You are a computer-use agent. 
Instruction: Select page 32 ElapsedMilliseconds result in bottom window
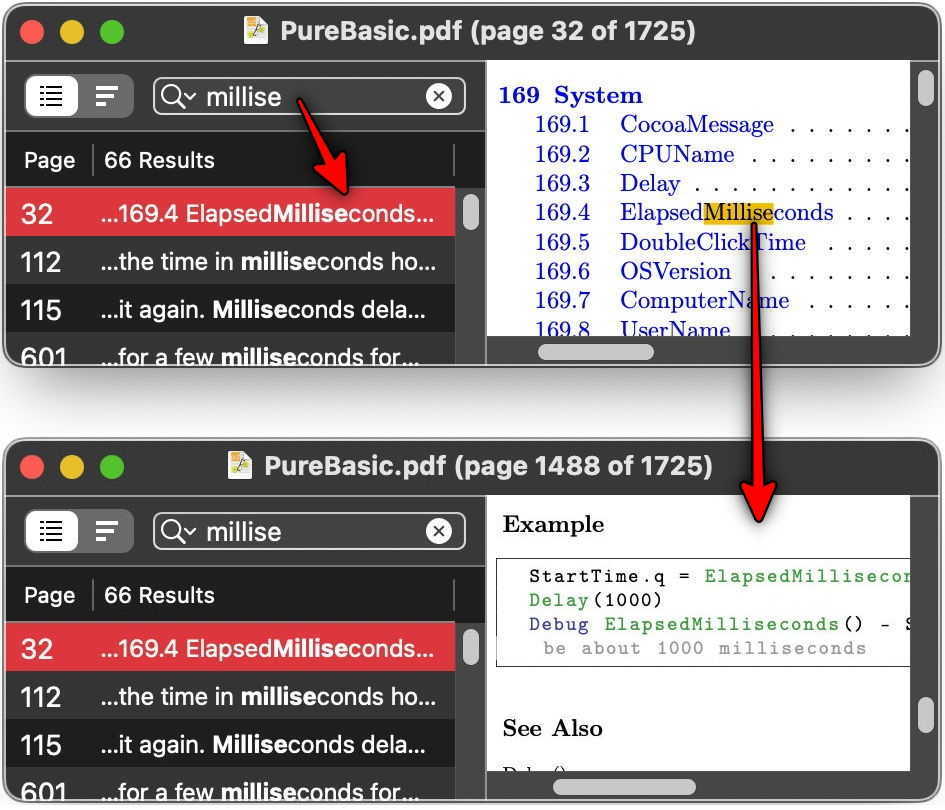tap(230, 647)
